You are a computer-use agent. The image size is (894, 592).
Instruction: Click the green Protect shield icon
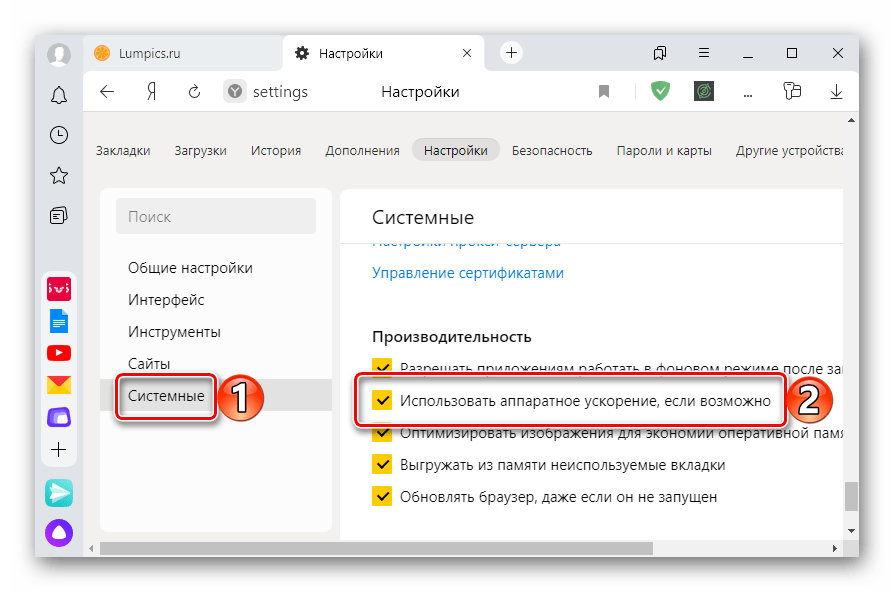660,91
